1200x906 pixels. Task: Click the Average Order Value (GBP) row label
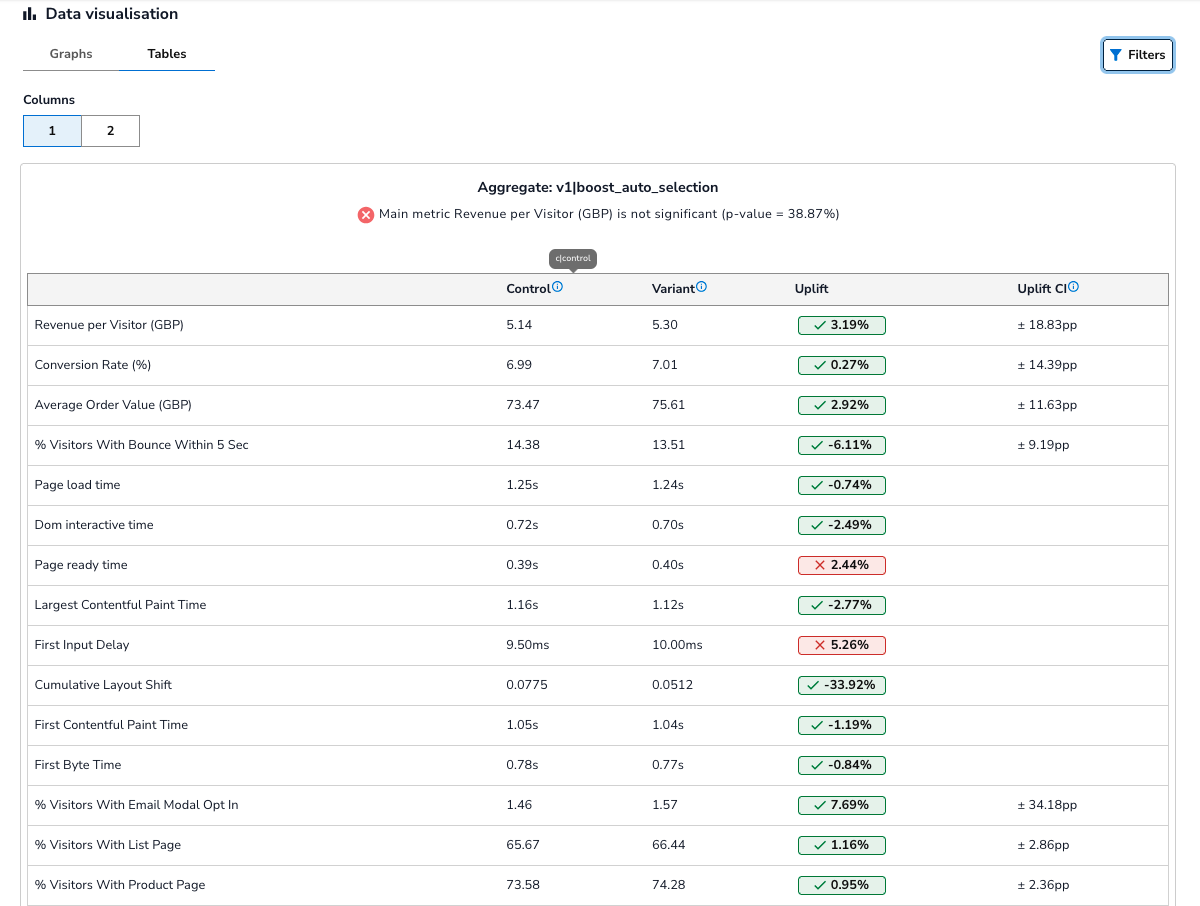click(x=113, y=405)
